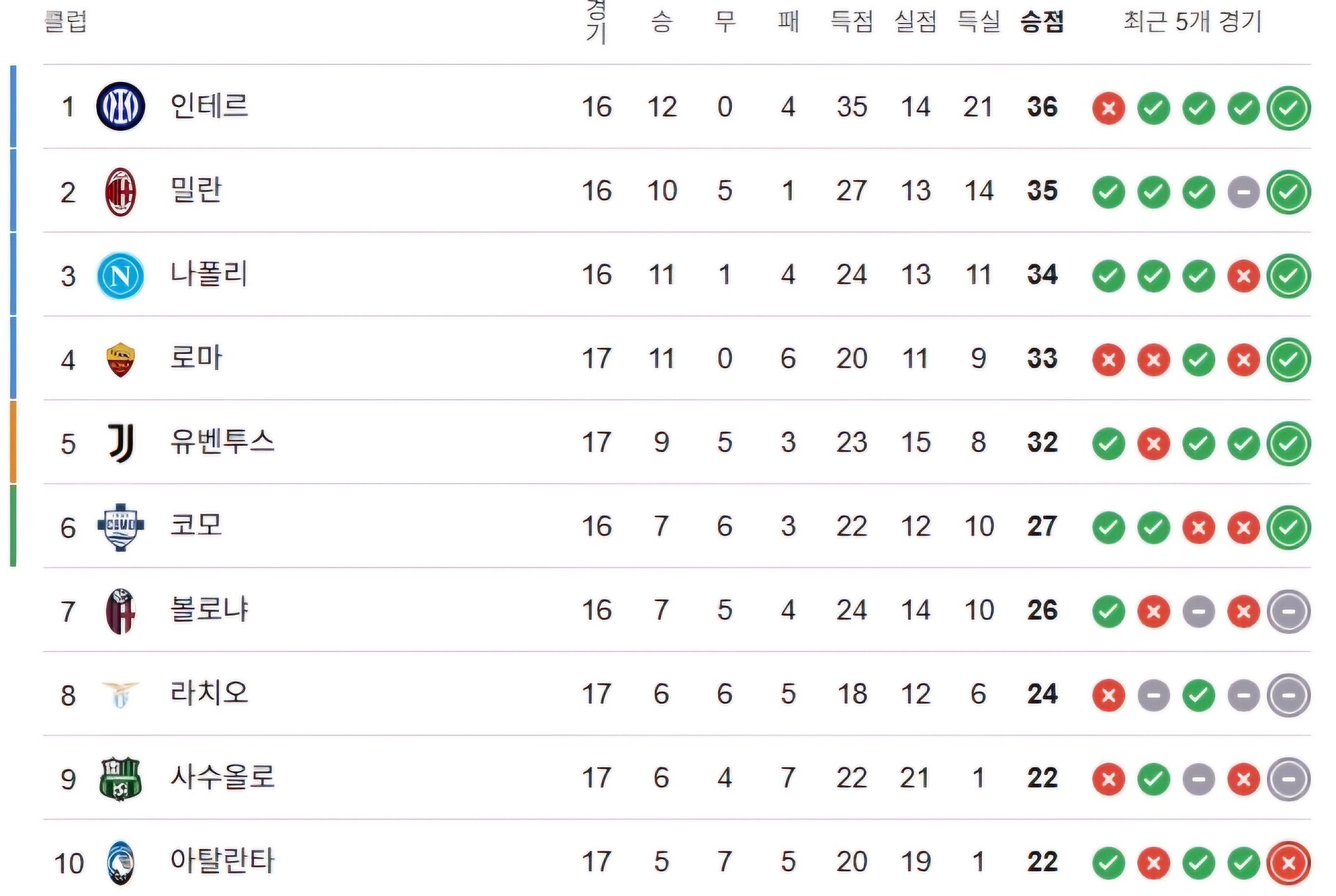Click the Napoli club logo
Screen dimensions: 1336x896
pyautogui.click(x=120, y=275)
